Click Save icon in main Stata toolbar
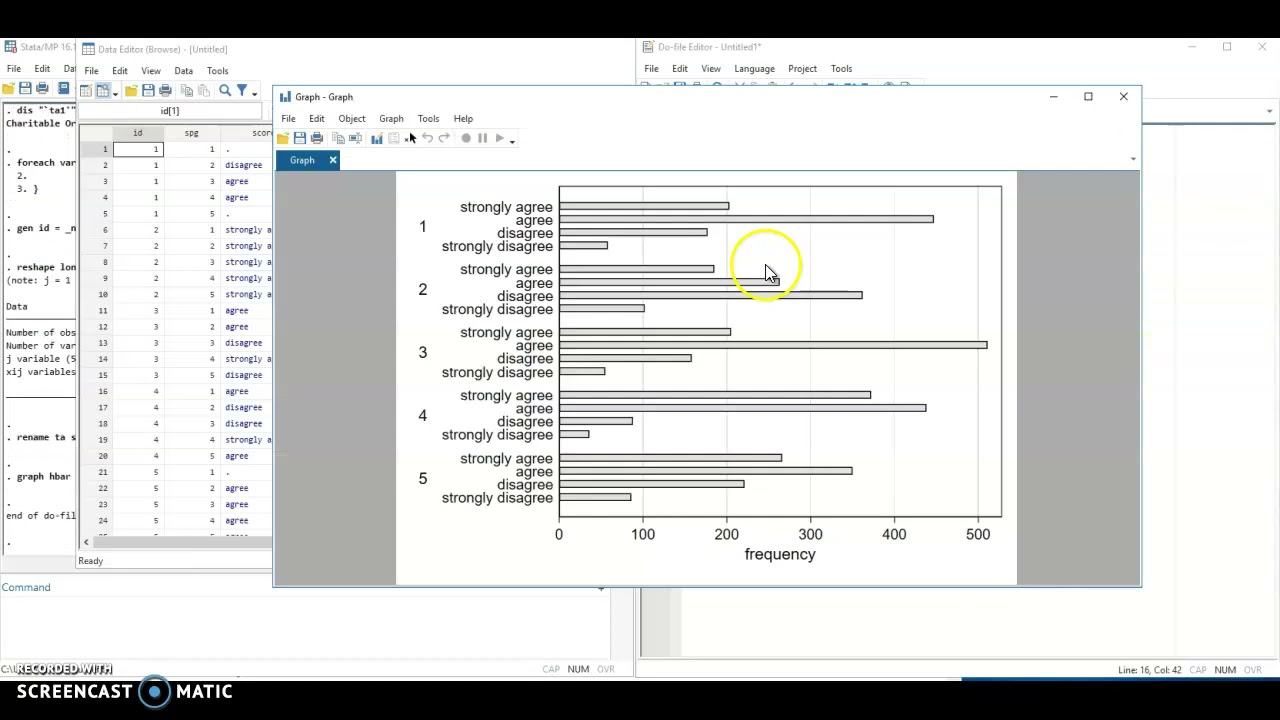This screenshot has width=1280, height=720. (25, 88)
